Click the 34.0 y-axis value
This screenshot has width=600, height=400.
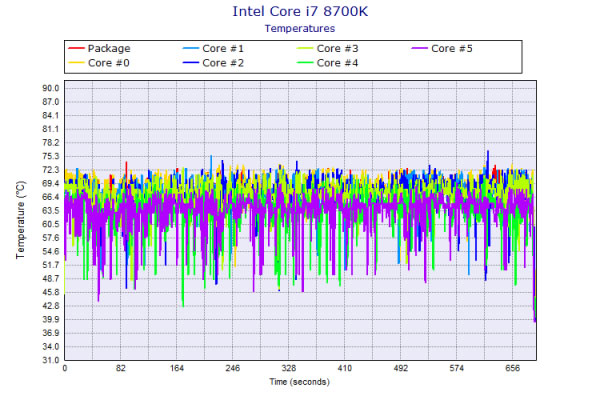coord(51,346)
